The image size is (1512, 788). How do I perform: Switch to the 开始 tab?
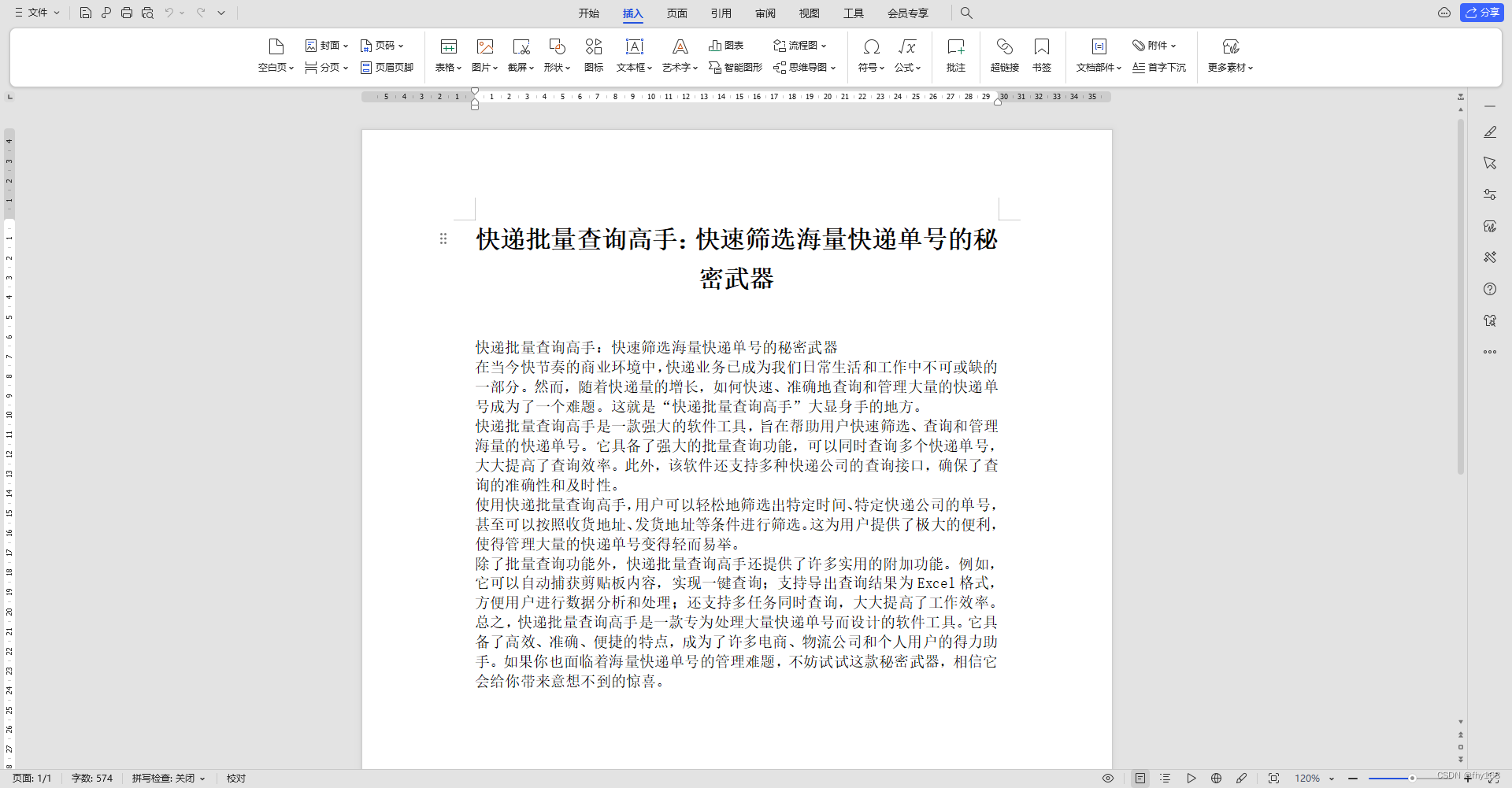tap(588, 13)
